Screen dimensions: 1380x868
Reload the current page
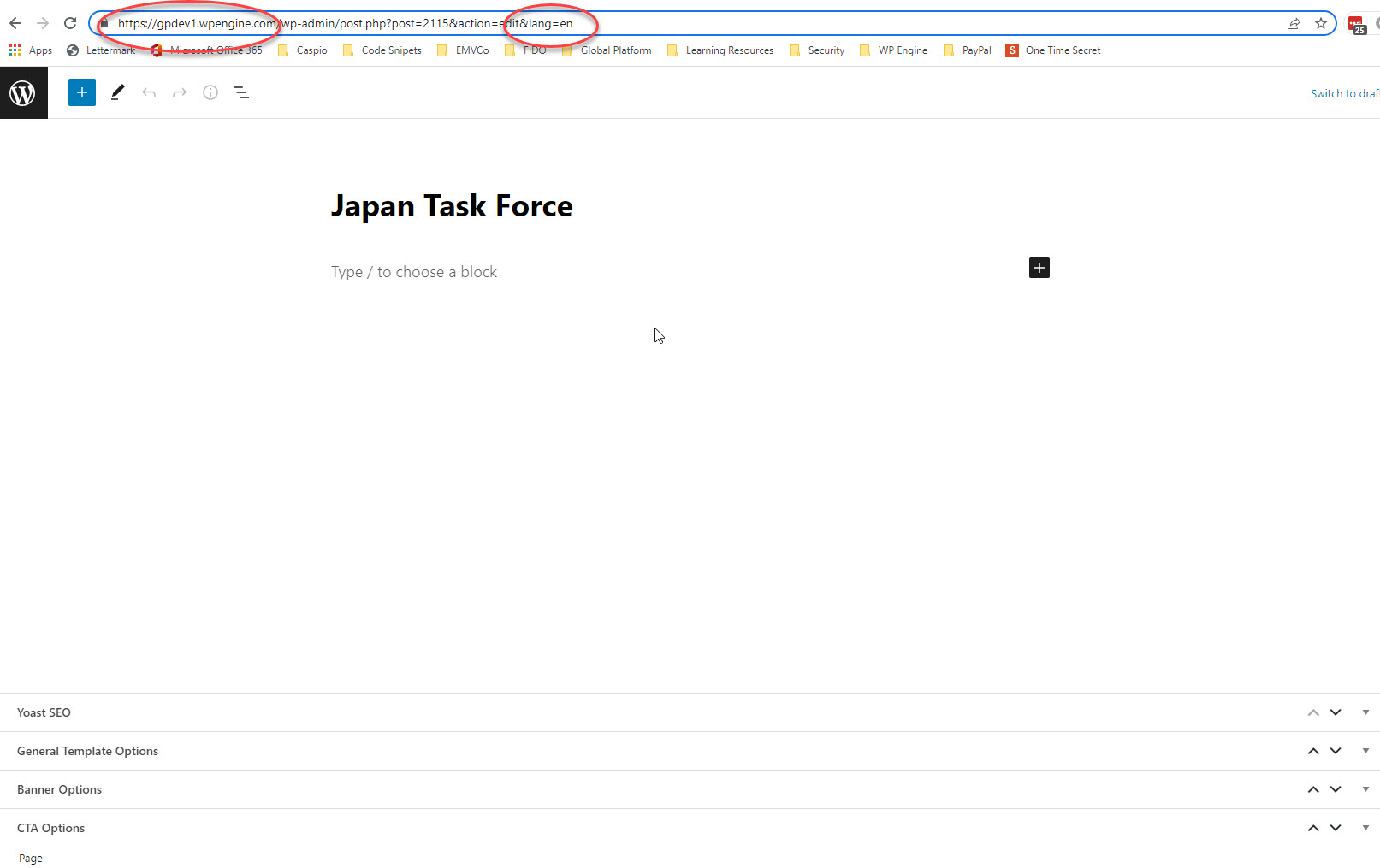[70, 23]
